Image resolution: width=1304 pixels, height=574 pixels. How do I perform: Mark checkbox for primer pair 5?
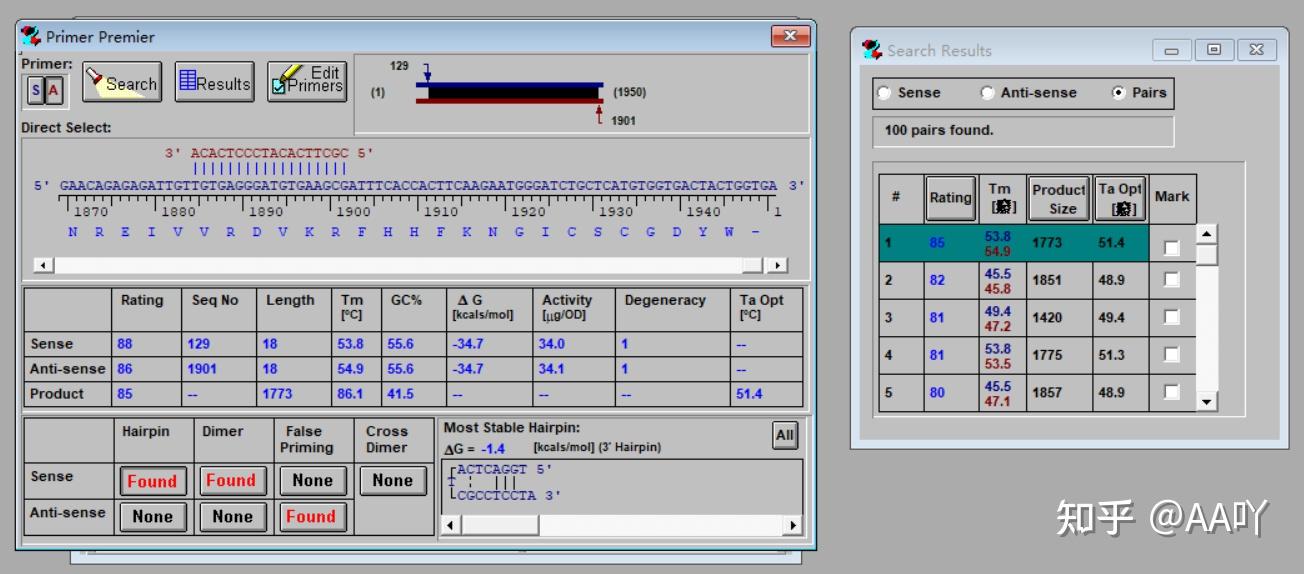(1171, 392)
